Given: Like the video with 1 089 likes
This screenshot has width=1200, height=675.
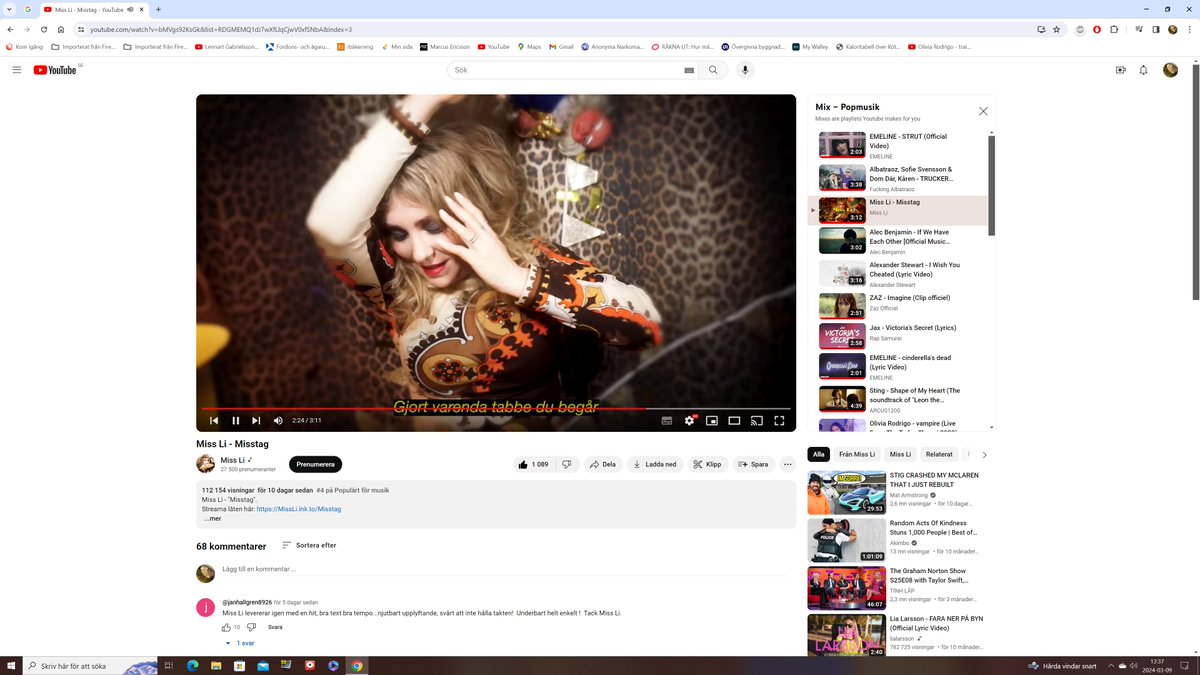Looking at the screenshot, I should pos(532,464).
